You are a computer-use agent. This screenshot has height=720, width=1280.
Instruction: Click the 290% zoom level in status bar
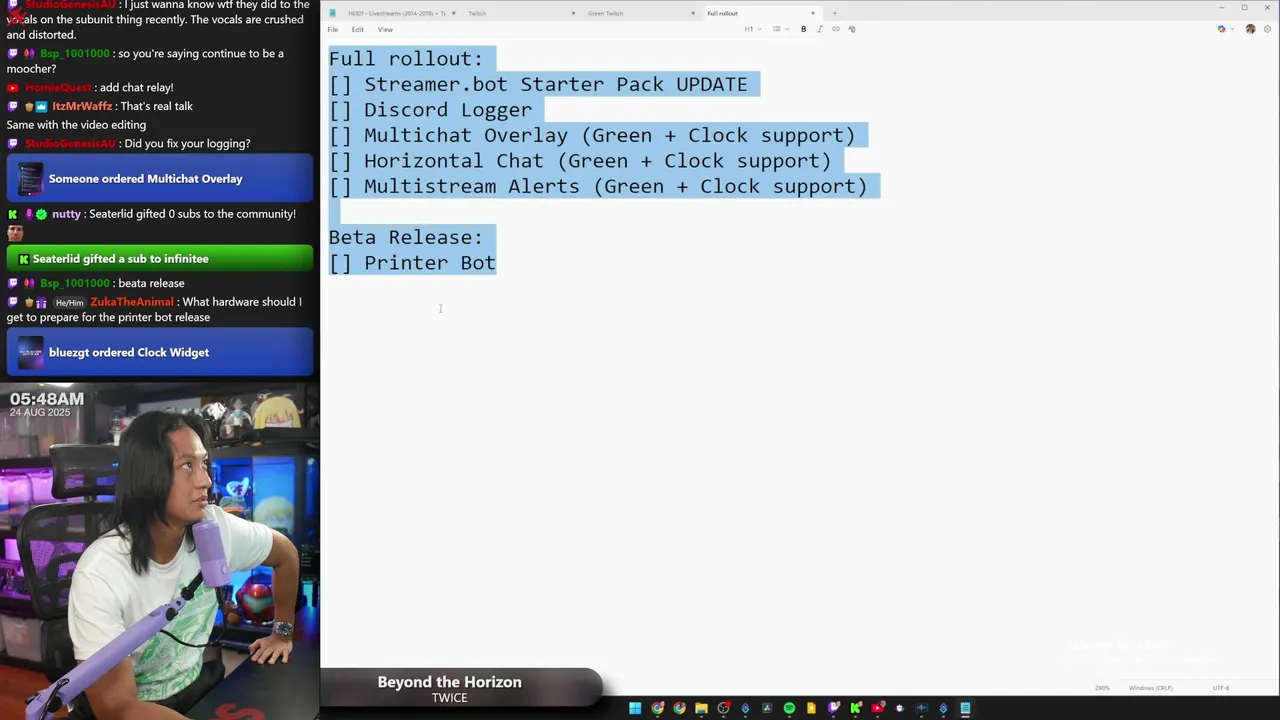coord(1103,688)
